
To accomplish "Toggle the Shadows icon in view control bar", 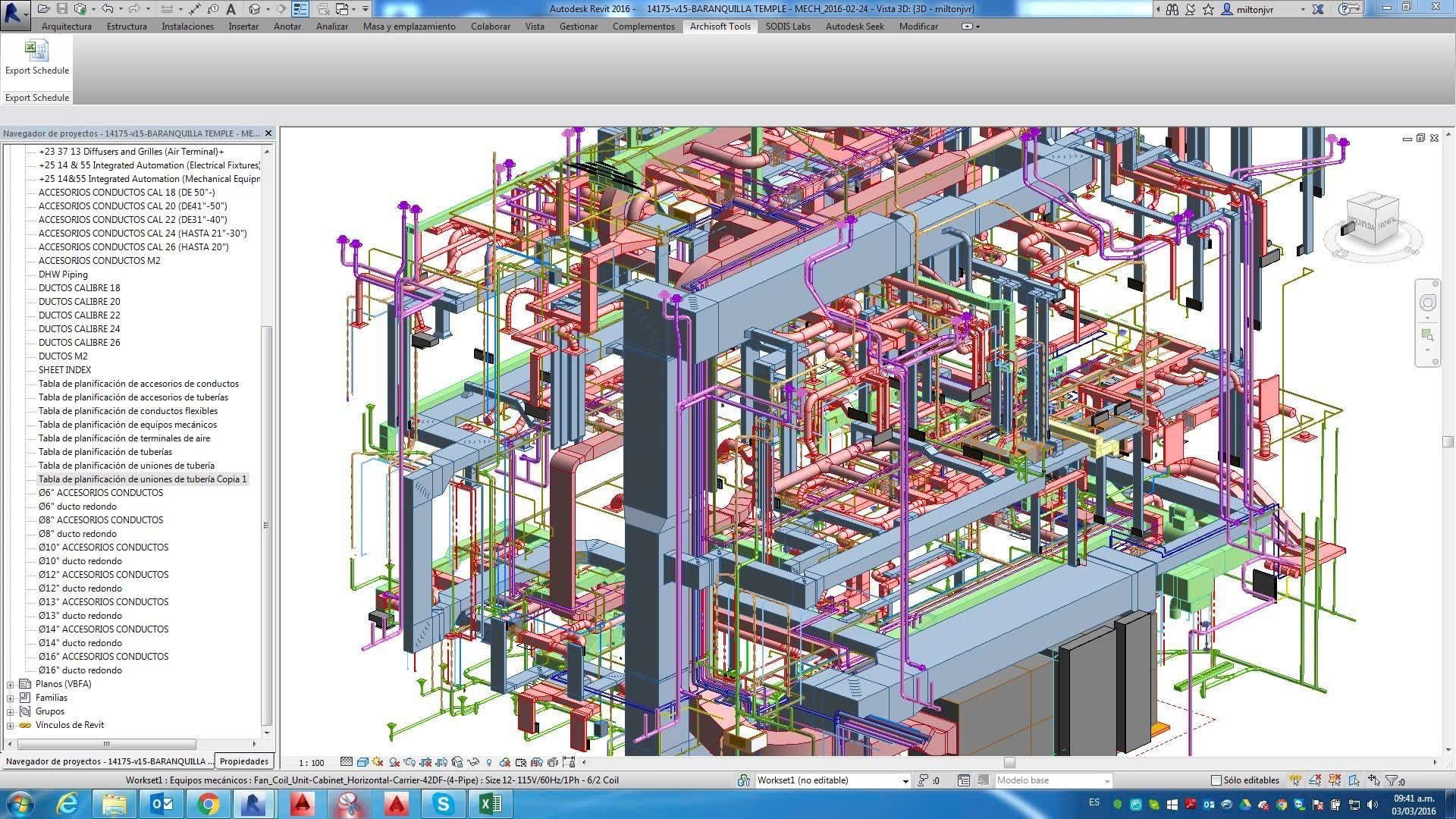I will pos(394,762).
